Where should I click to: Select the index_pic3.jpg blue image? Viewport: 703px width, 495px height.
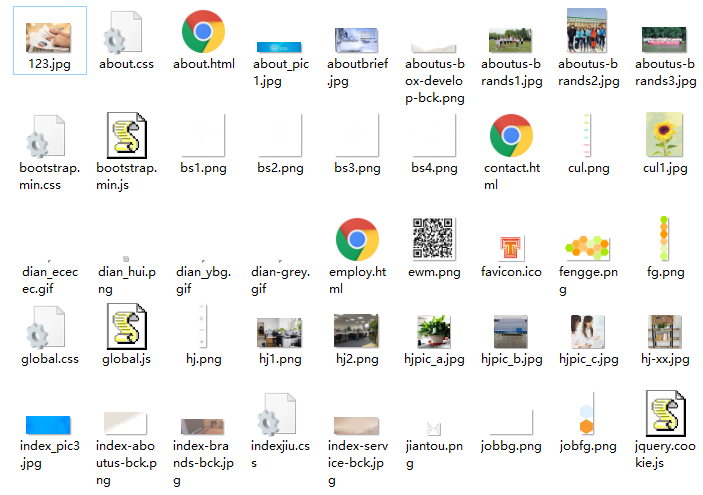[48, 425]
